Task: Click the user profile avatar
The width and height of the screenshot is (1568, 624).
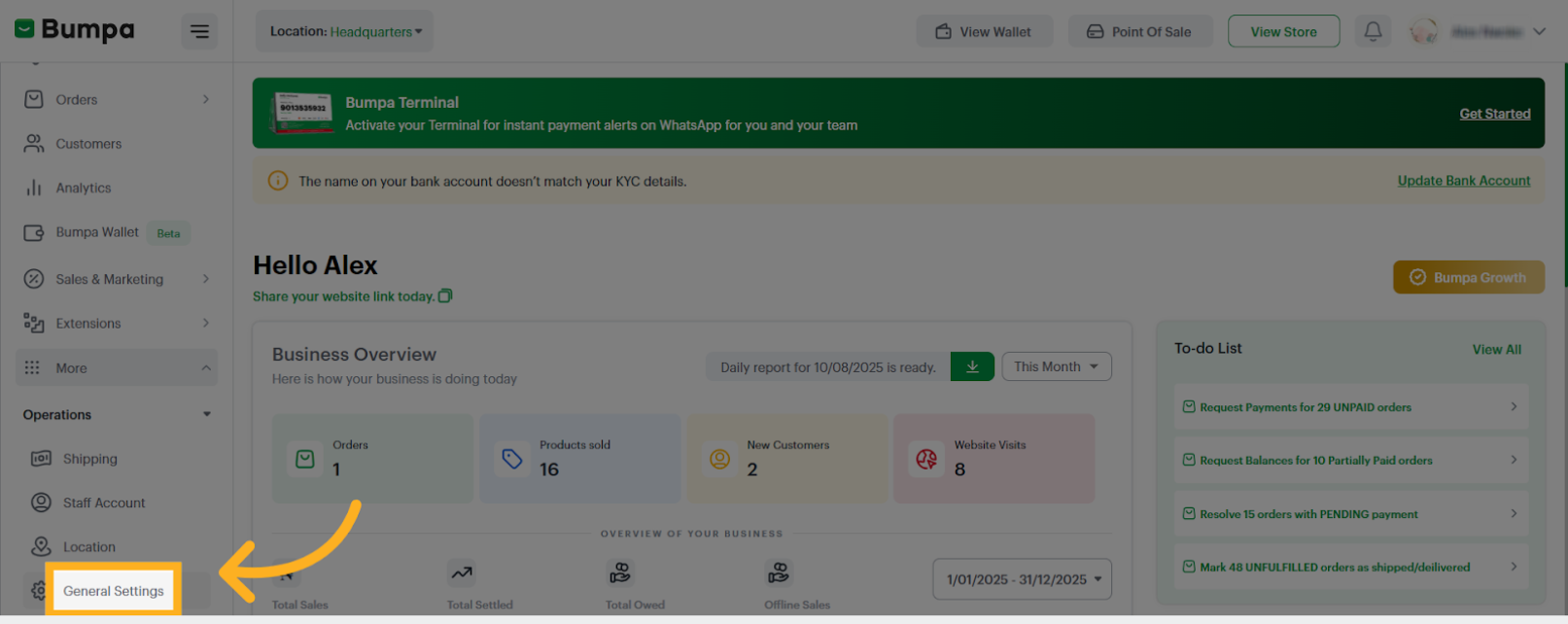Action: click(x=1424, y=31)
